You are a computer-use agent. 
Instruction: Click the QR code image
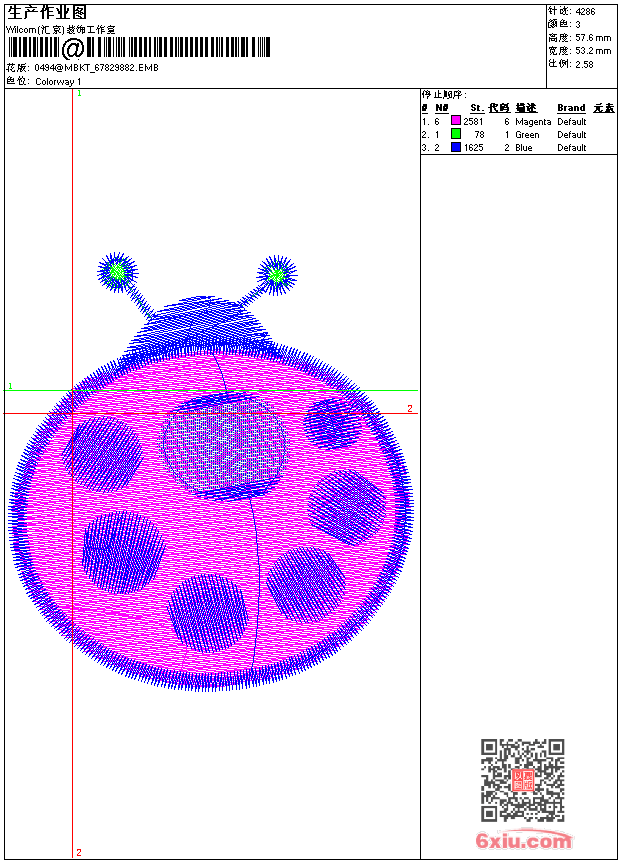point(522,780)
